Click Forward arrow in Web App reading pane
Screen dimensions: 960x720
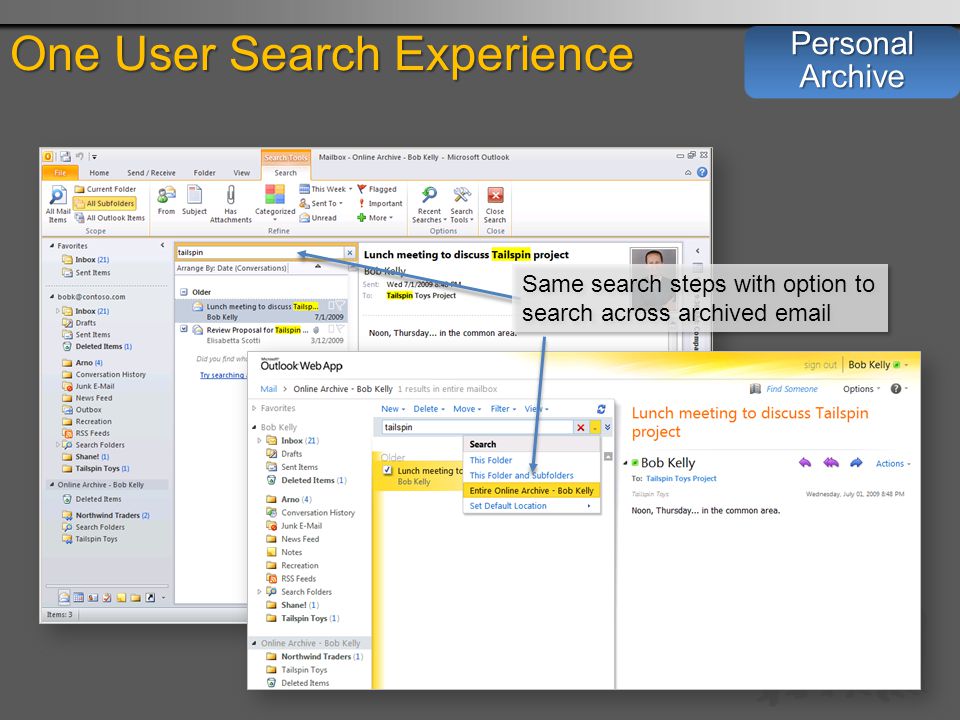coord(856,463)
